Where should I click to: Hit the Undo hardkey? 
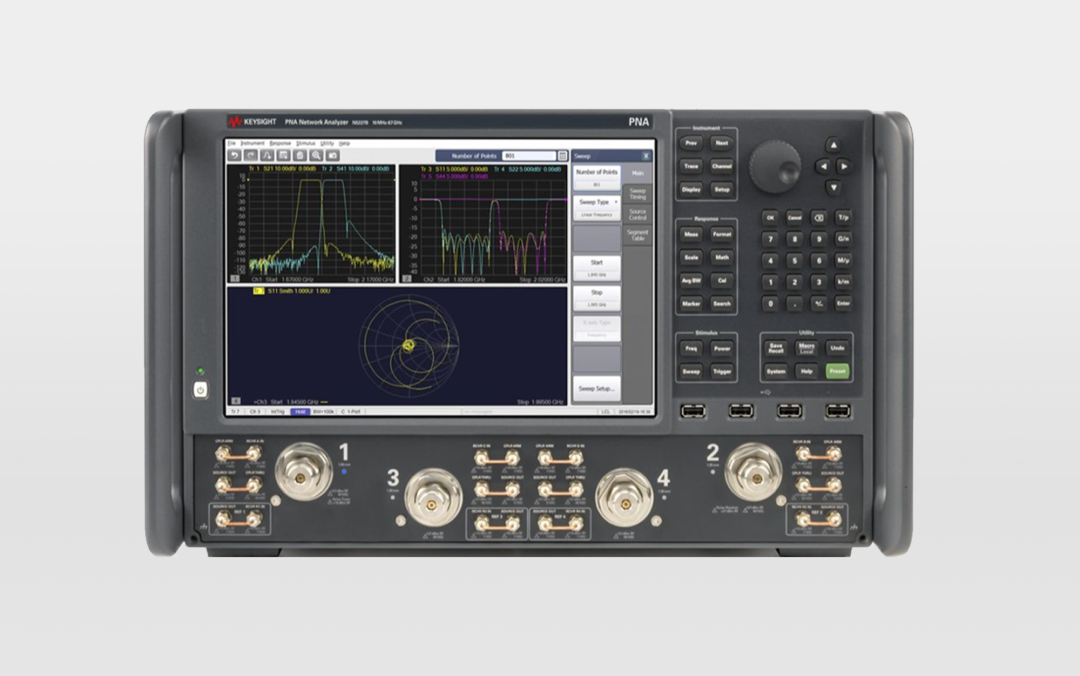[838, 349]
